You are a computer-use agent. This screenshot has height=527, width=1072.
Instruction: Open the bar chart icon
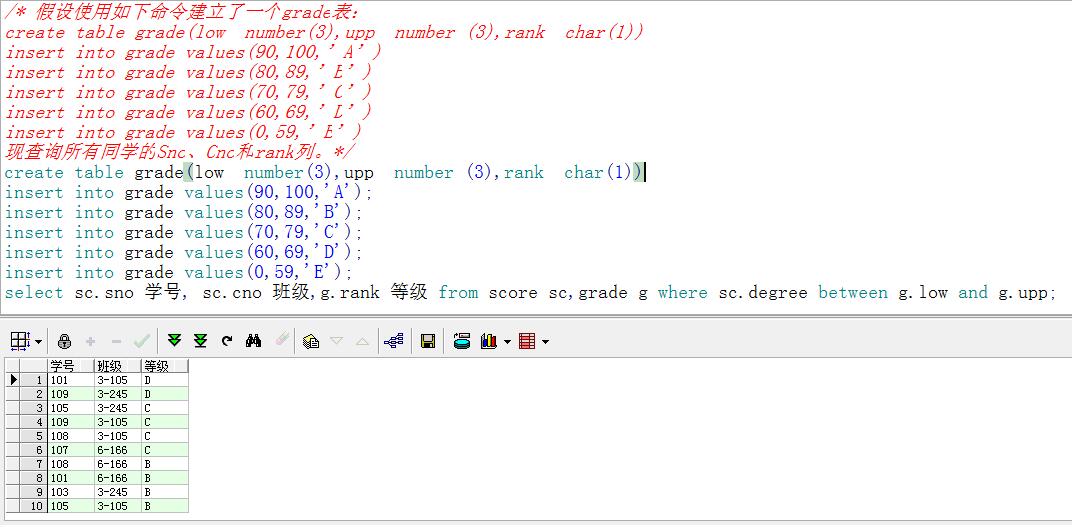(488, 340)
